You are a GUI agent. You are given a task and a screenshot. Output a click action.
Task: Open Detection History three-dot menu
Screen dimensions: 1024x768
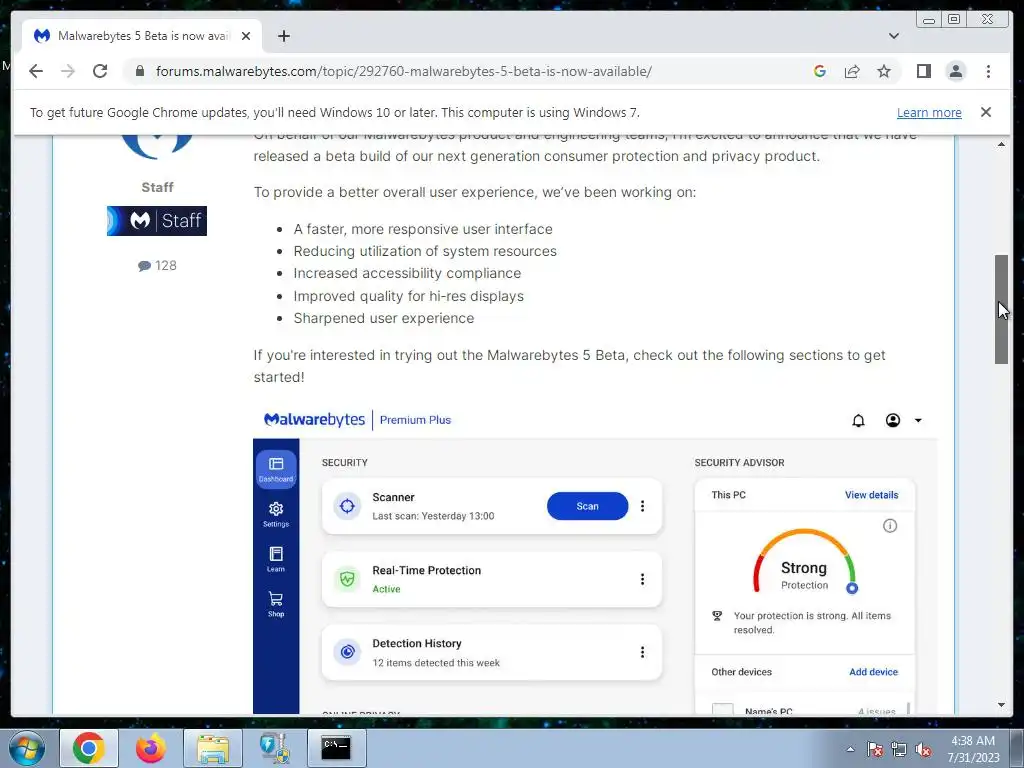(643, 652)
